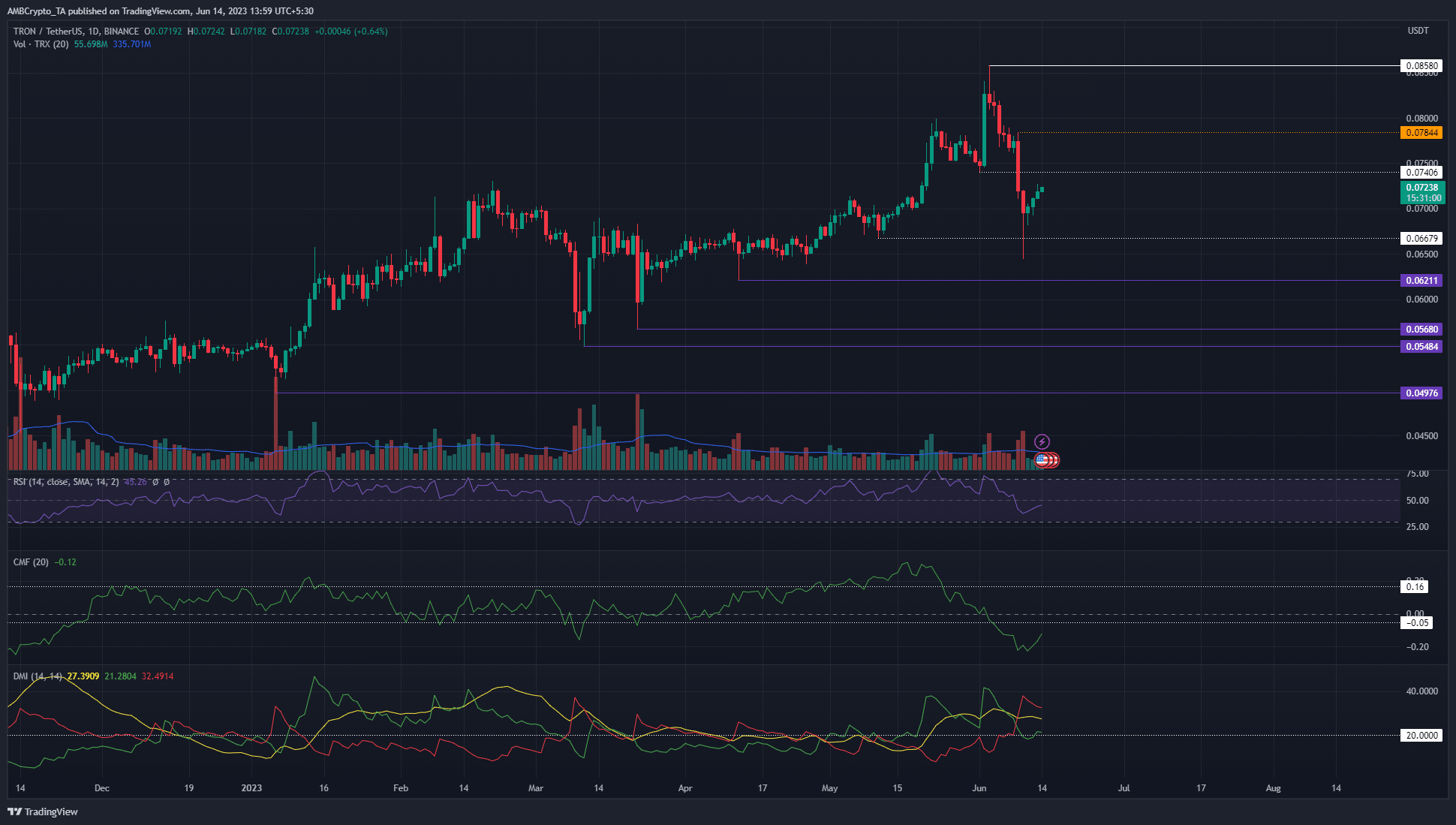Click the 0.04500 price axis tick

tap(1422, 436)
